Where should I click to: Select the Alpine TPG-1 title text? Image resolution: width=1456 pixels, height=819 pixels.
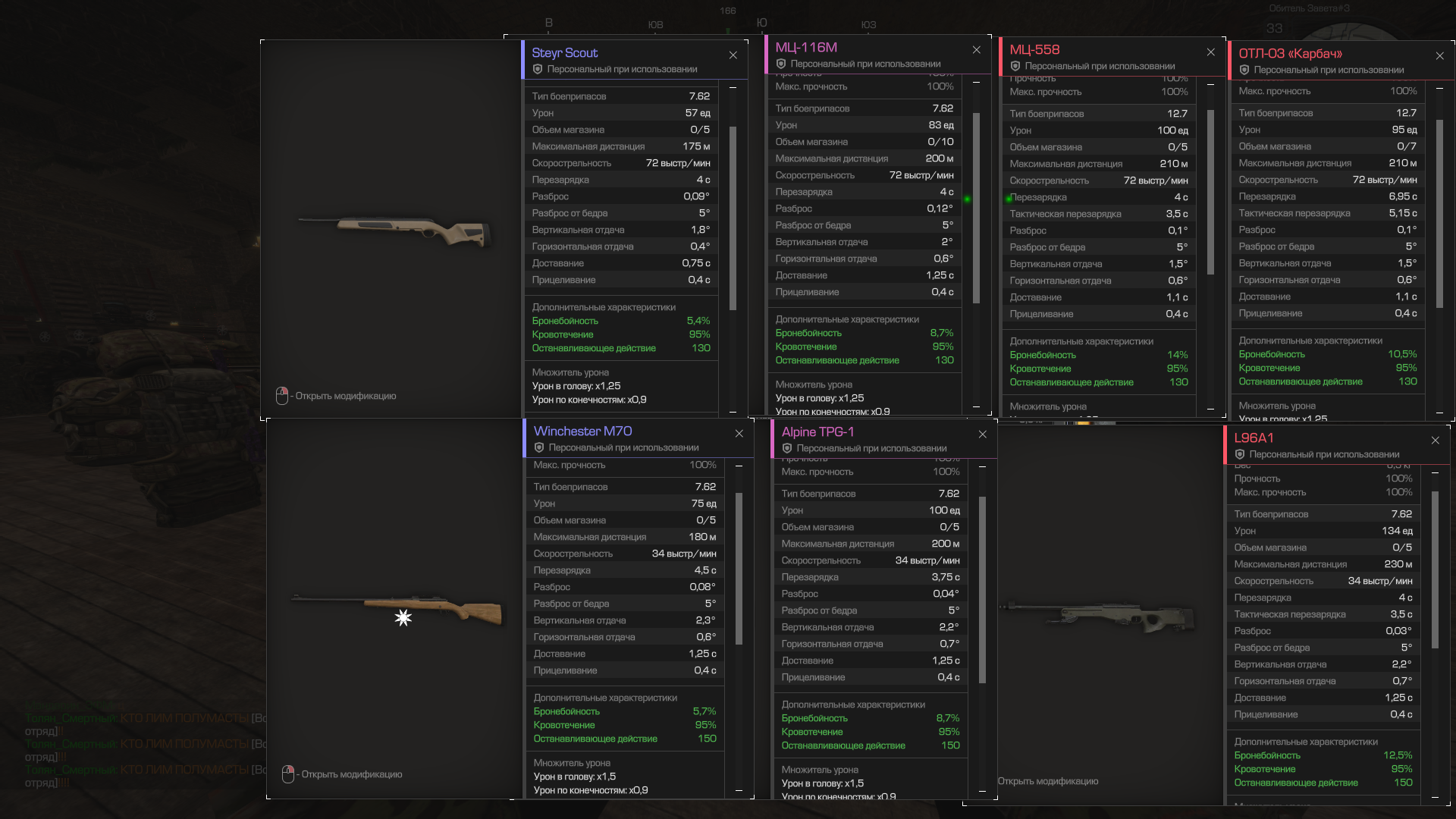tap(817, 432)
